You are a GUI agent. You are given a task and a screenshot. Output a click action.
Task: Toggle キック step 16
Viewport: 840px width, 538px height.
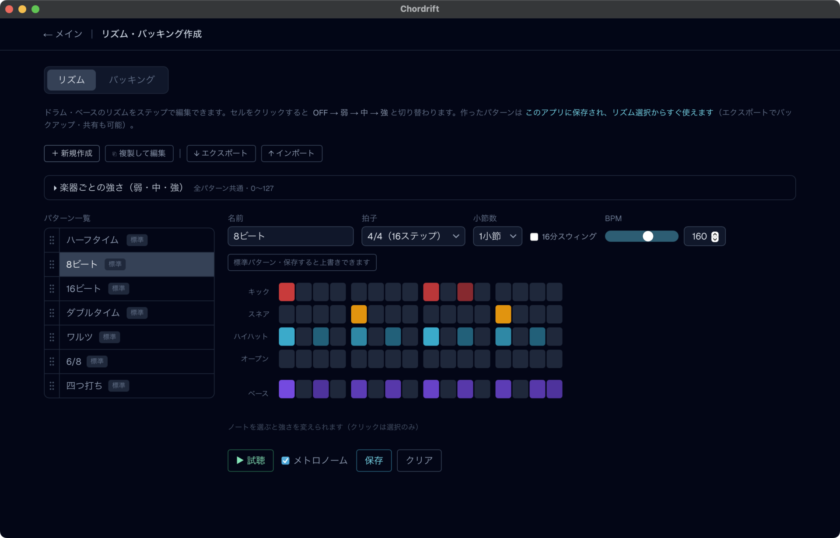(554, 292)
